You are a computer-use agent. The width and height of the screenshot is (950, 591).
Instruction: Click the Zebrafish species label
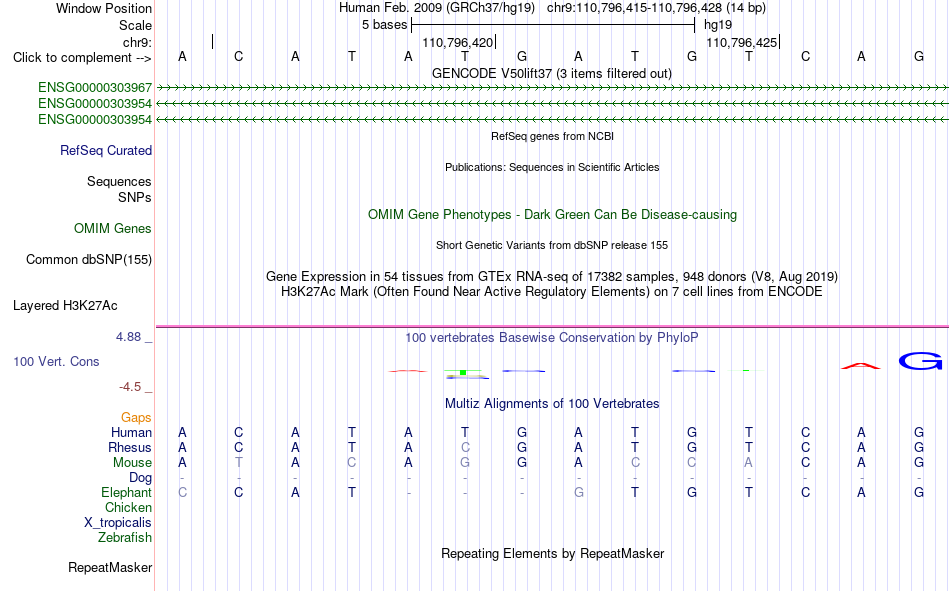point(125,538)
